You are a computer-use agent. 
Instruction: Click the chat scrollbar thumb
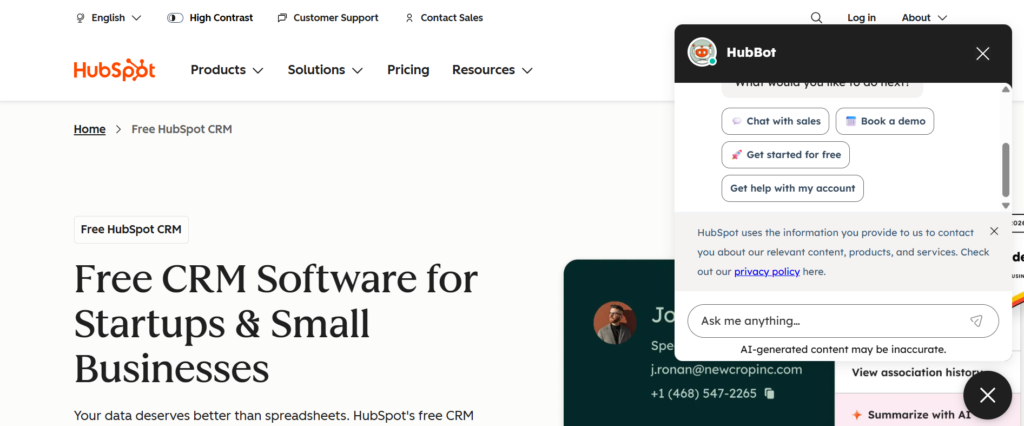pos(1006,169)
